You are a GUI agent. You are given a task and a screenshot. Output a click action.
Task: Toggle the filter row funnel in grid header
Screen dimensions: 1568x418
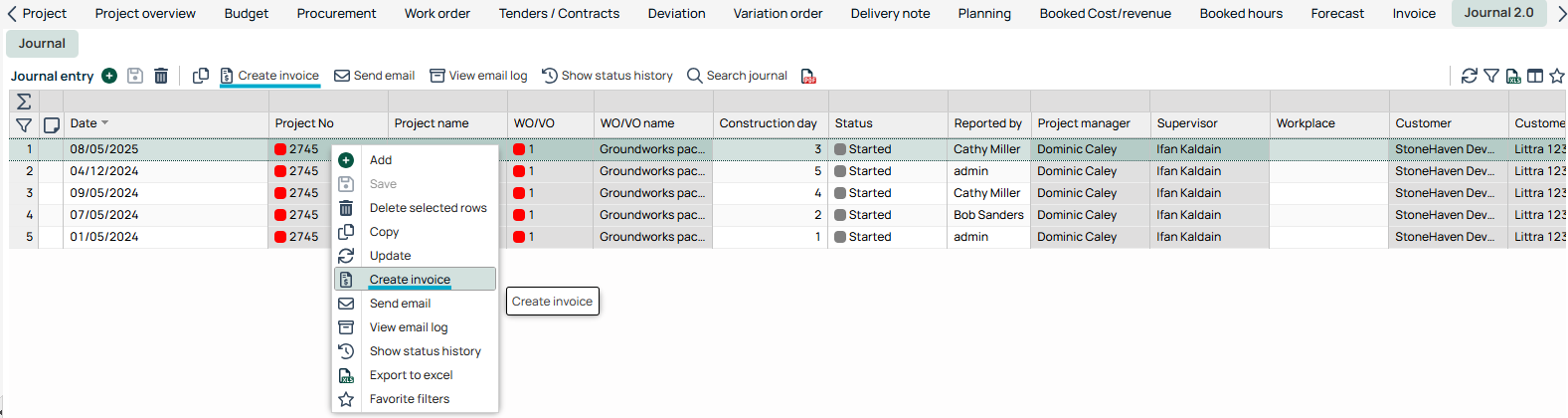[x=24, y=124]
